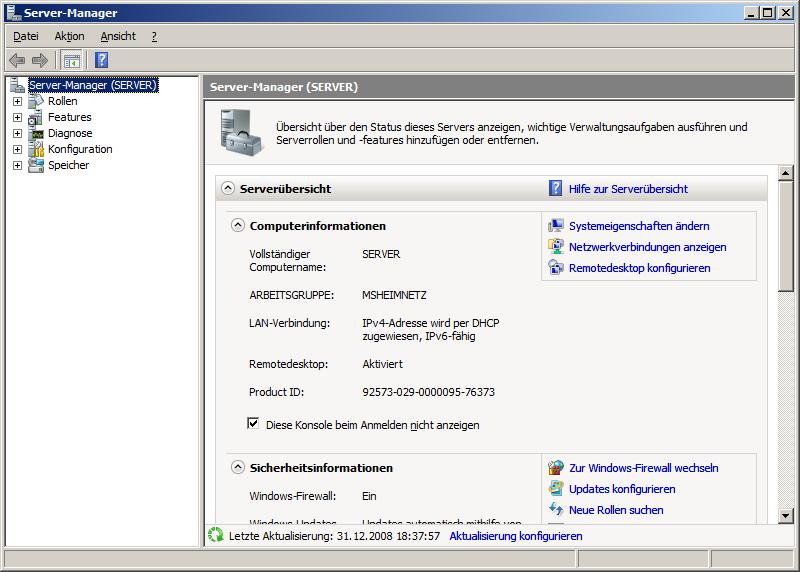Click the server toolbox header icon
Image resolution: width=800 pixels, height=572 pixels.
(240, 132)
